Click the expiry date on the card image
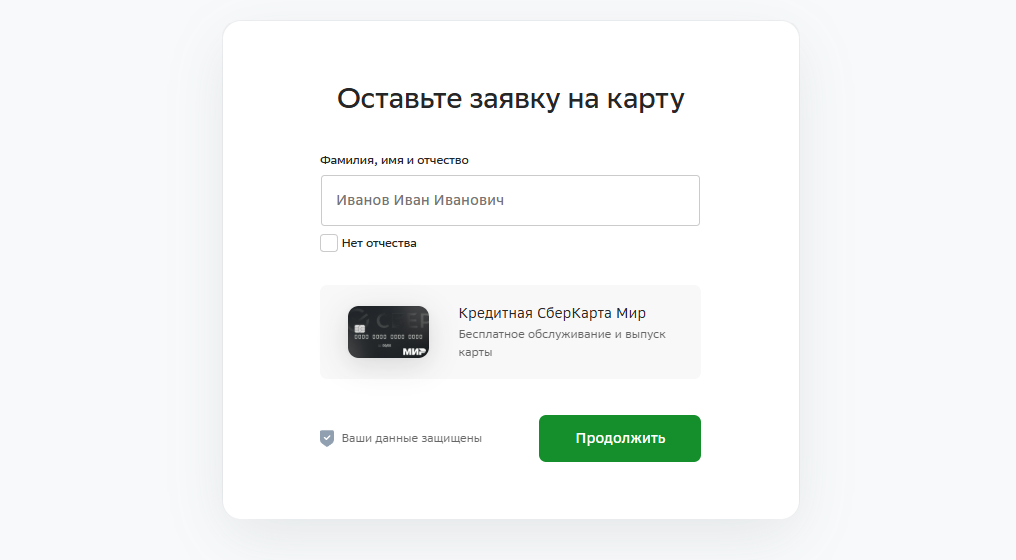Viewport: 1016px width, 560px height. pyautogui.click(x=385, y=345)
